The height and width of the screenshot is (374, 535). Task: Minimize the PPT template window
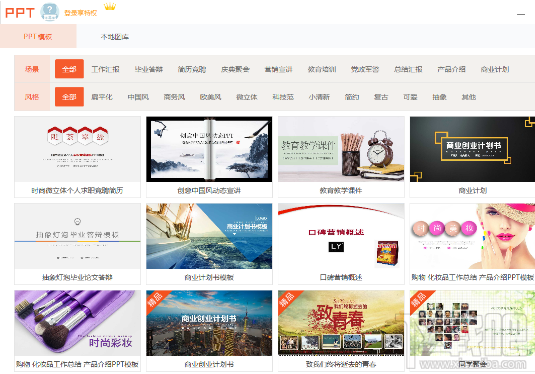pos(521,14)
